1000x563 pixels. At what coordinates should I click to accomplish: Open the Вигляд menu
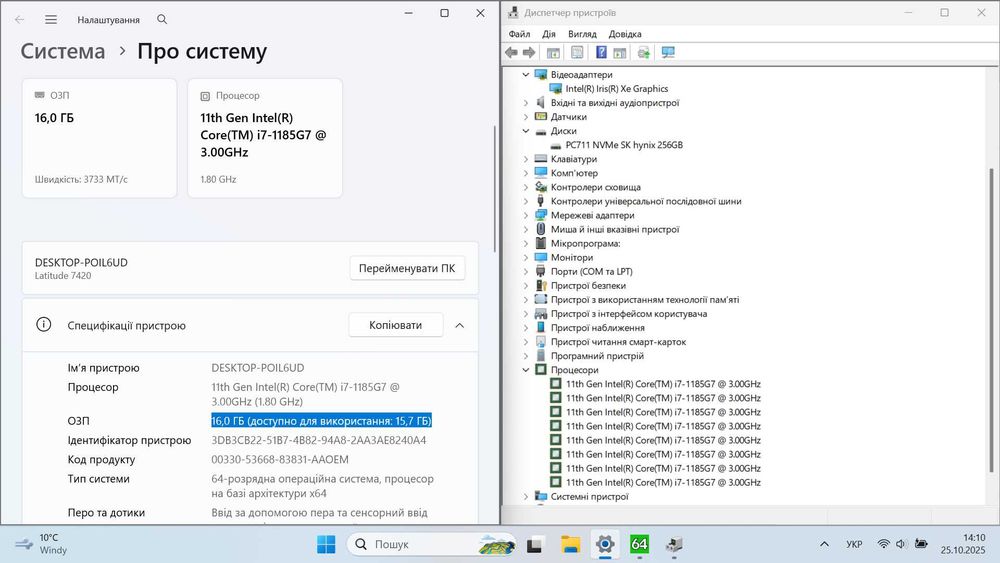pos(582,34)
